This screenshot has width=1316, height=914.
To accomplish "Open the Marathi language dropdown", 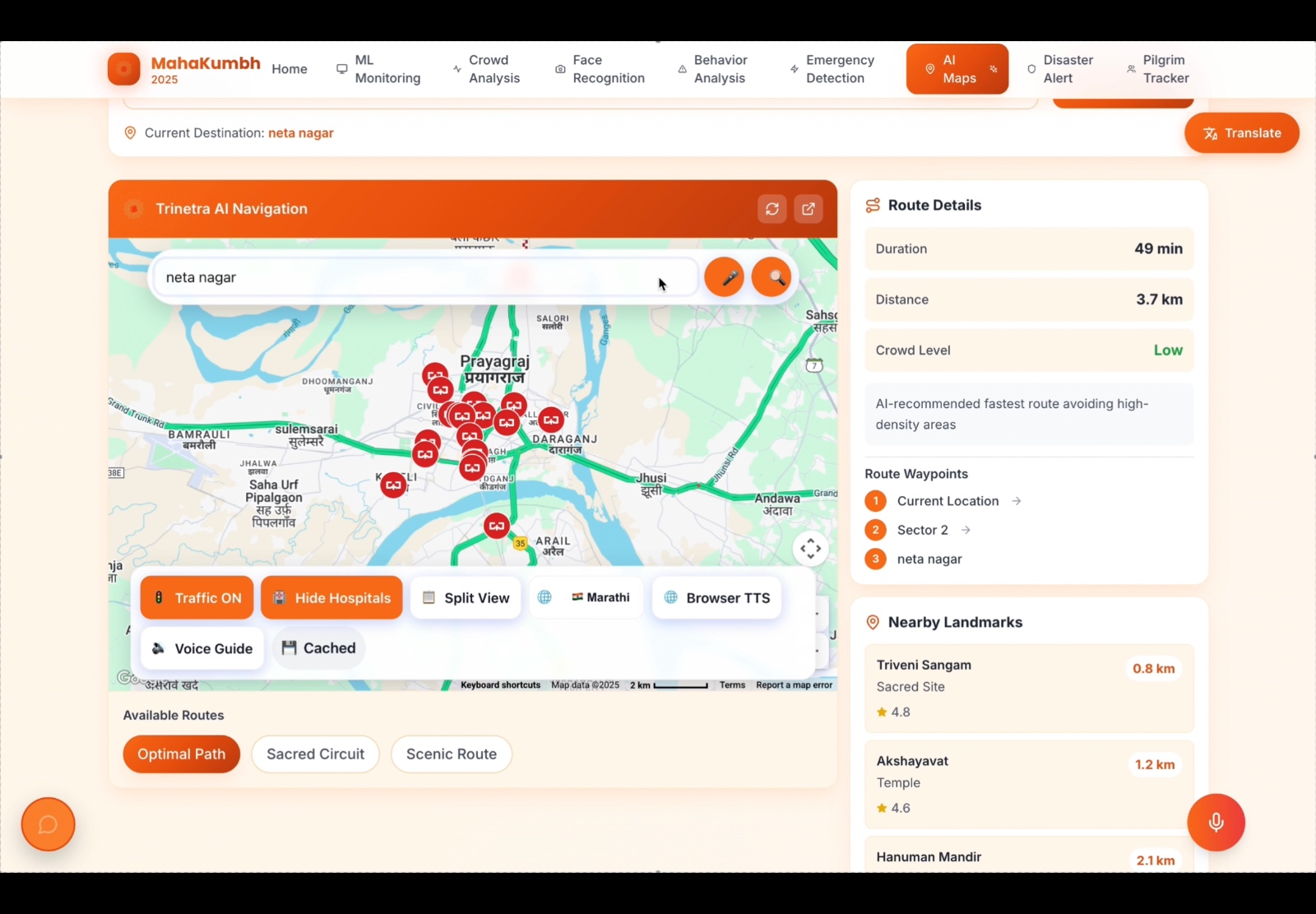I will pyautogui.click(x=587, y=597).
